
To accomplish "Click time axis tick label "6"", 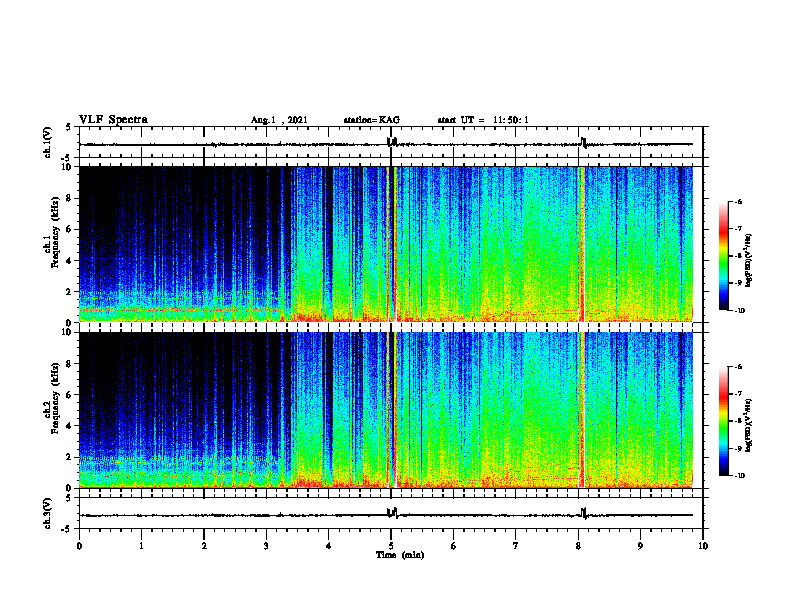I will tap(454, 546).
